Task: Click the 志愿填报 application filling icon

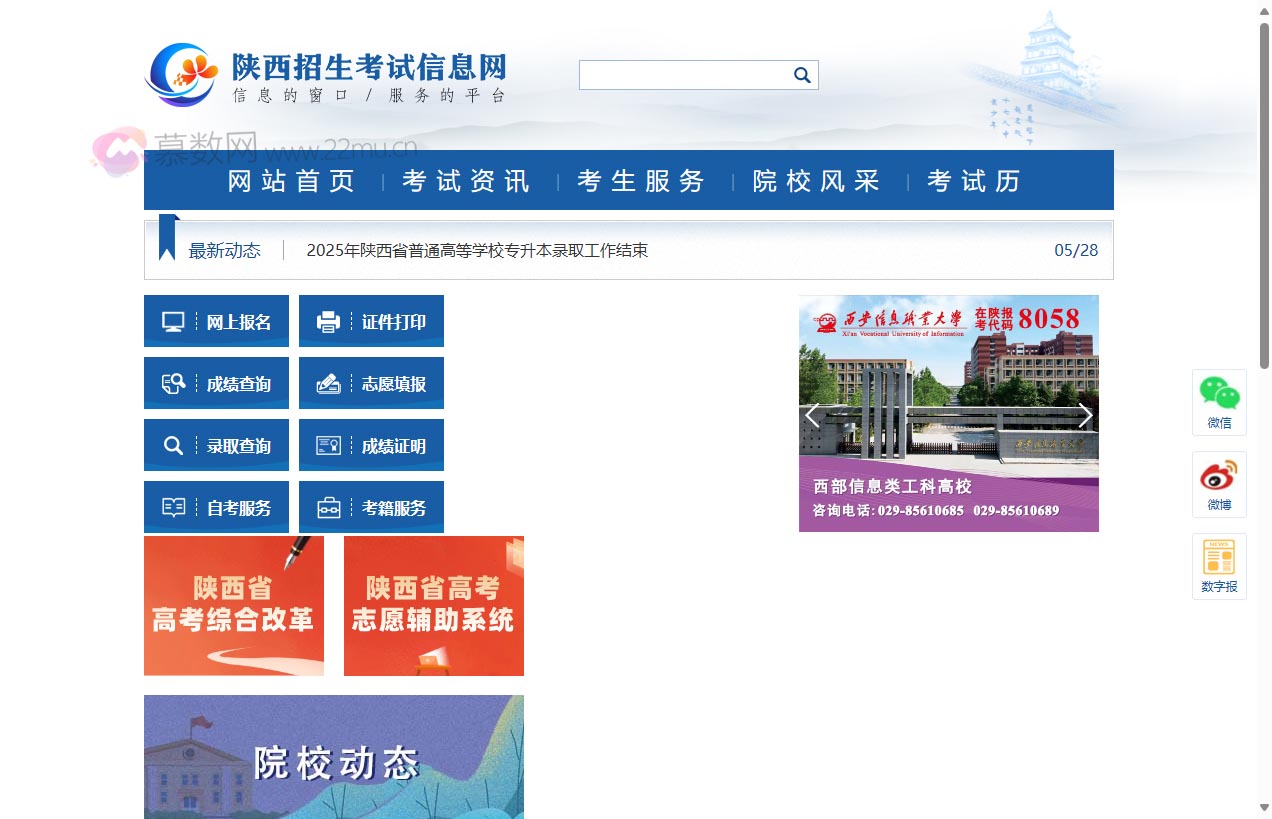Action: pyautogui.click(x=371, y=383)
